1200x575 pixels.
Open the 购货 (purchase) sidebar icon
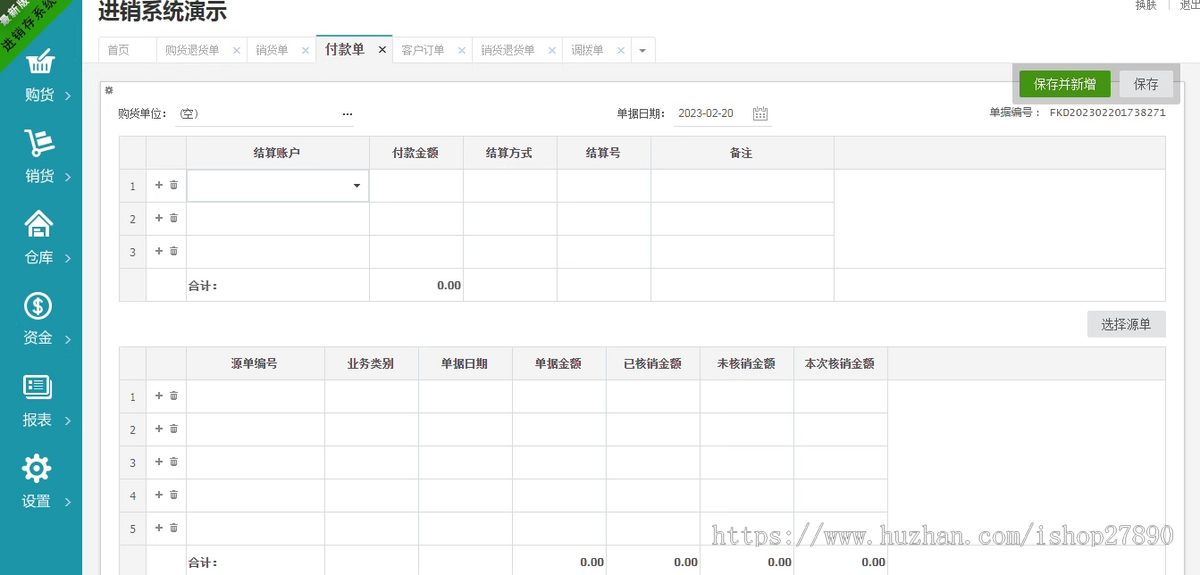point(40,63)
